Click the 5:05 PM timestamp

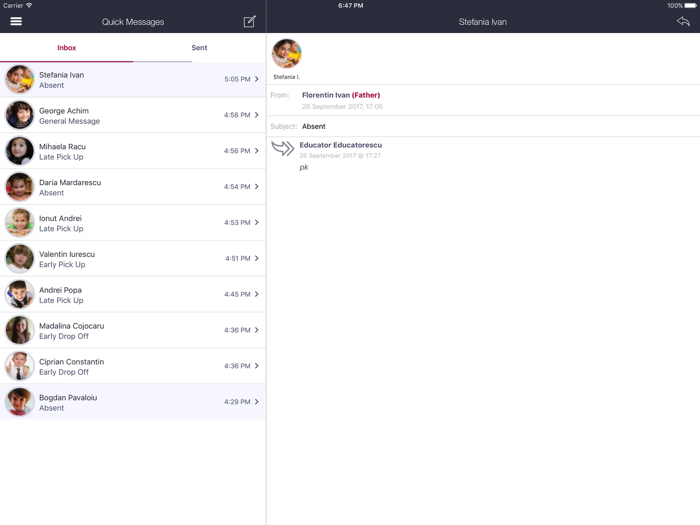pos(237,79)
